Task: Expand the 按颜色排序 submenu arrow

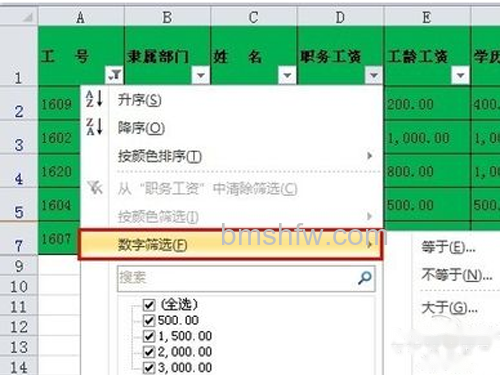Action: (369, 156)
